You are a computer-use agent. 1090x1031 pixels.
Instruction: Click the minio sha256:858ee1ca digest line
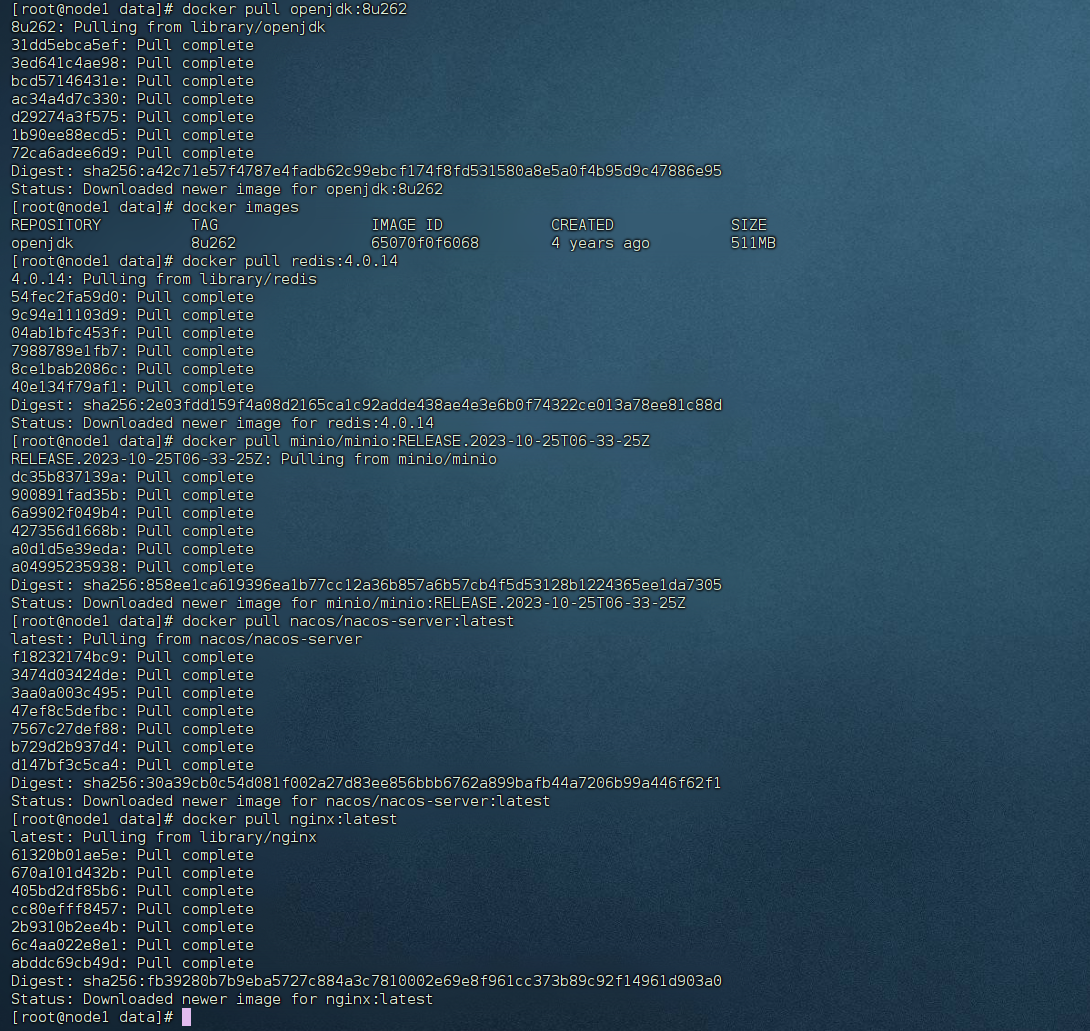click(x=366, y=586)
